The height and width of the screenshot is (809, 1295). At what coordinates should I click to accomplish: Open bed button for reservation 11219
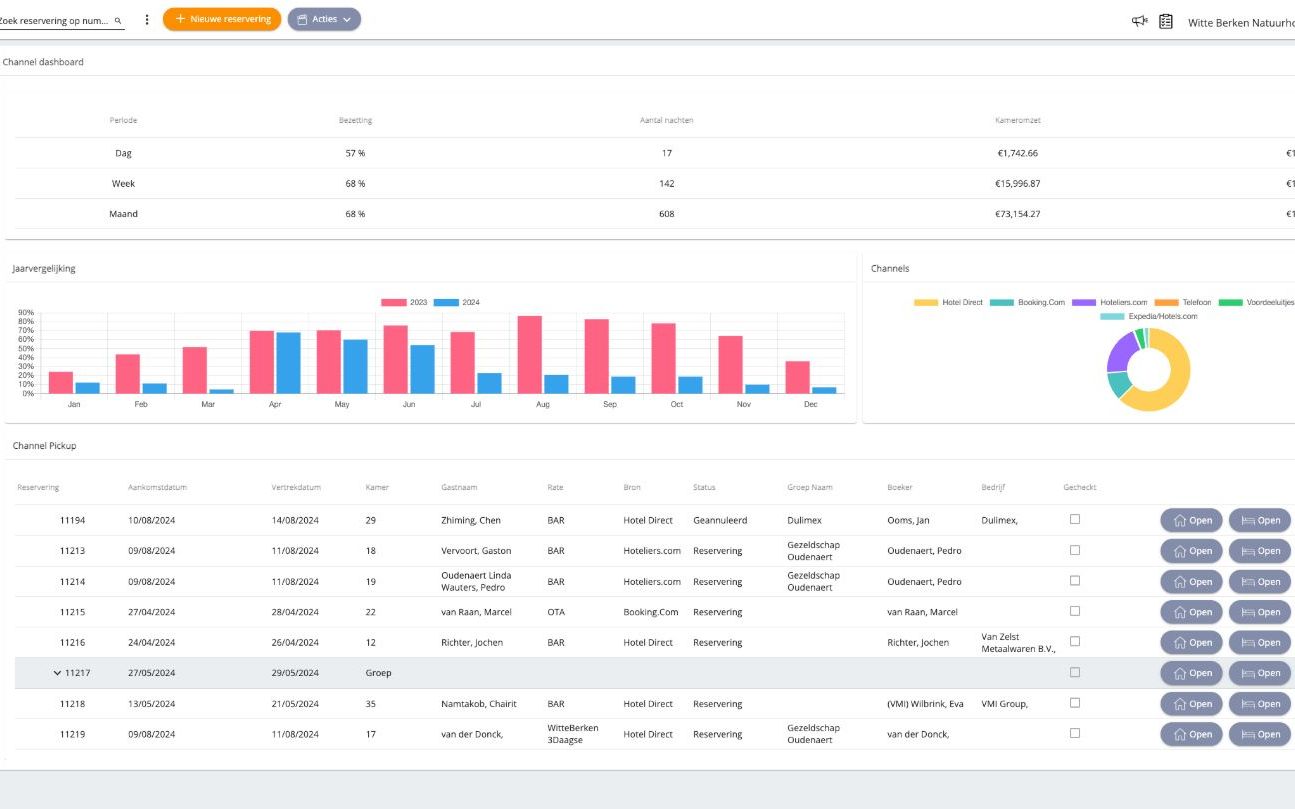coord(1260,734)
